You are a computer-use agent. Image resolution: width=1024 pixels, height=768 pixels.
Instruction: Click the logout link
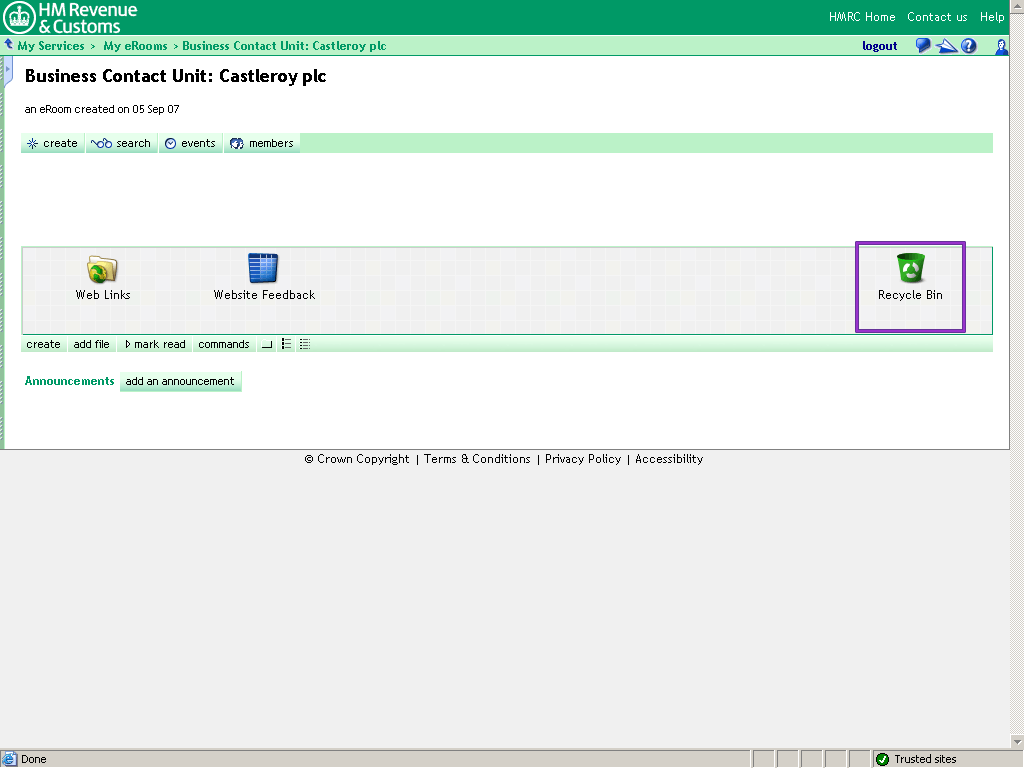click(x=879, y=46)
